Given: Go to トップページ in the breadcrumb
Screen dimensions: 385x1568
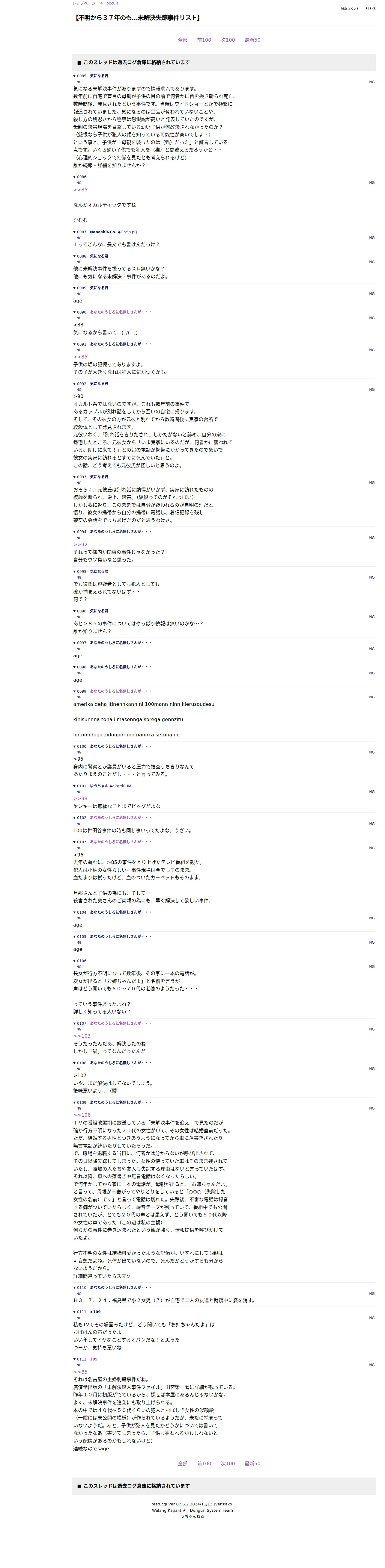Looking at the screenshot, I should [83, 3].
